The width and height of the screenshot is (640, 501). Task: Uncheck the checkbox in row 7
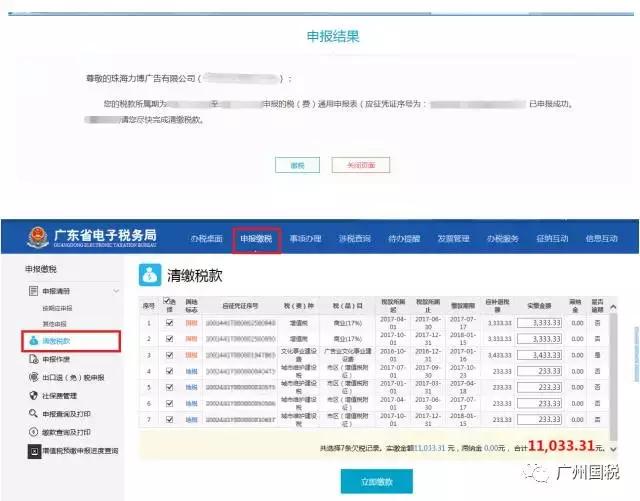coord(169,419)
